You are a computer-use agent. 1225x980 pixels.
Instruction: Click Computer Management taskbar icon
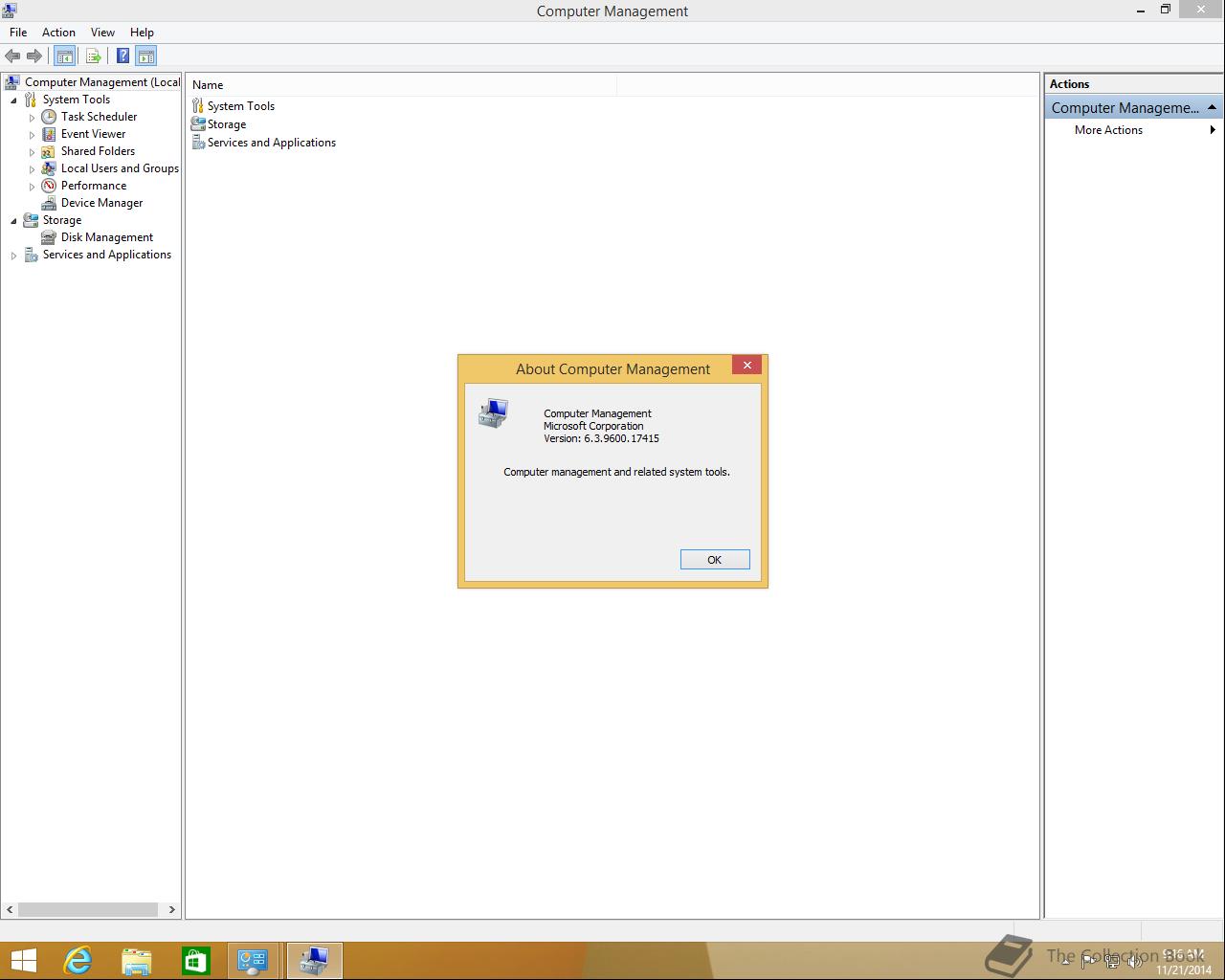pos(314,961)
